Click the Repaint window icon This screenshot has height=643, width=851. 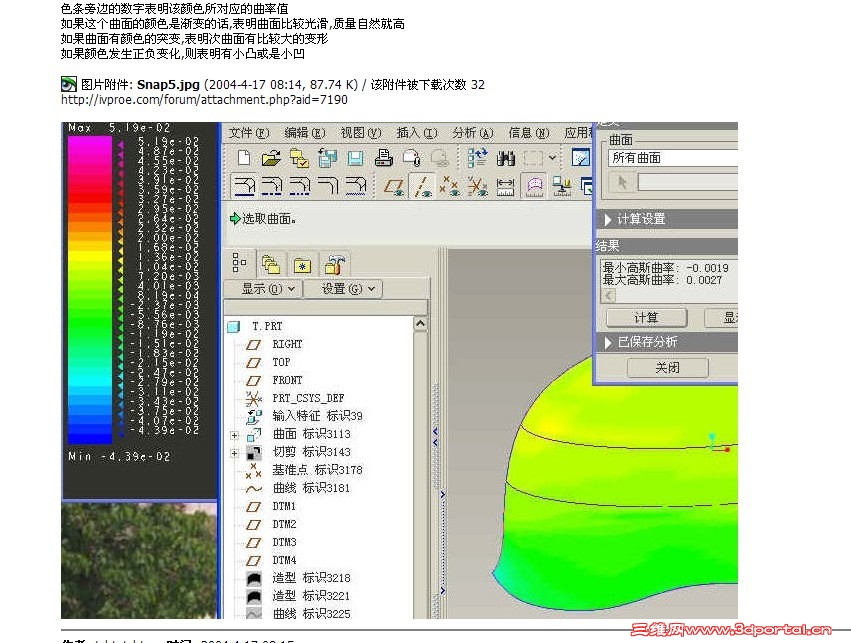click(581, 158)
